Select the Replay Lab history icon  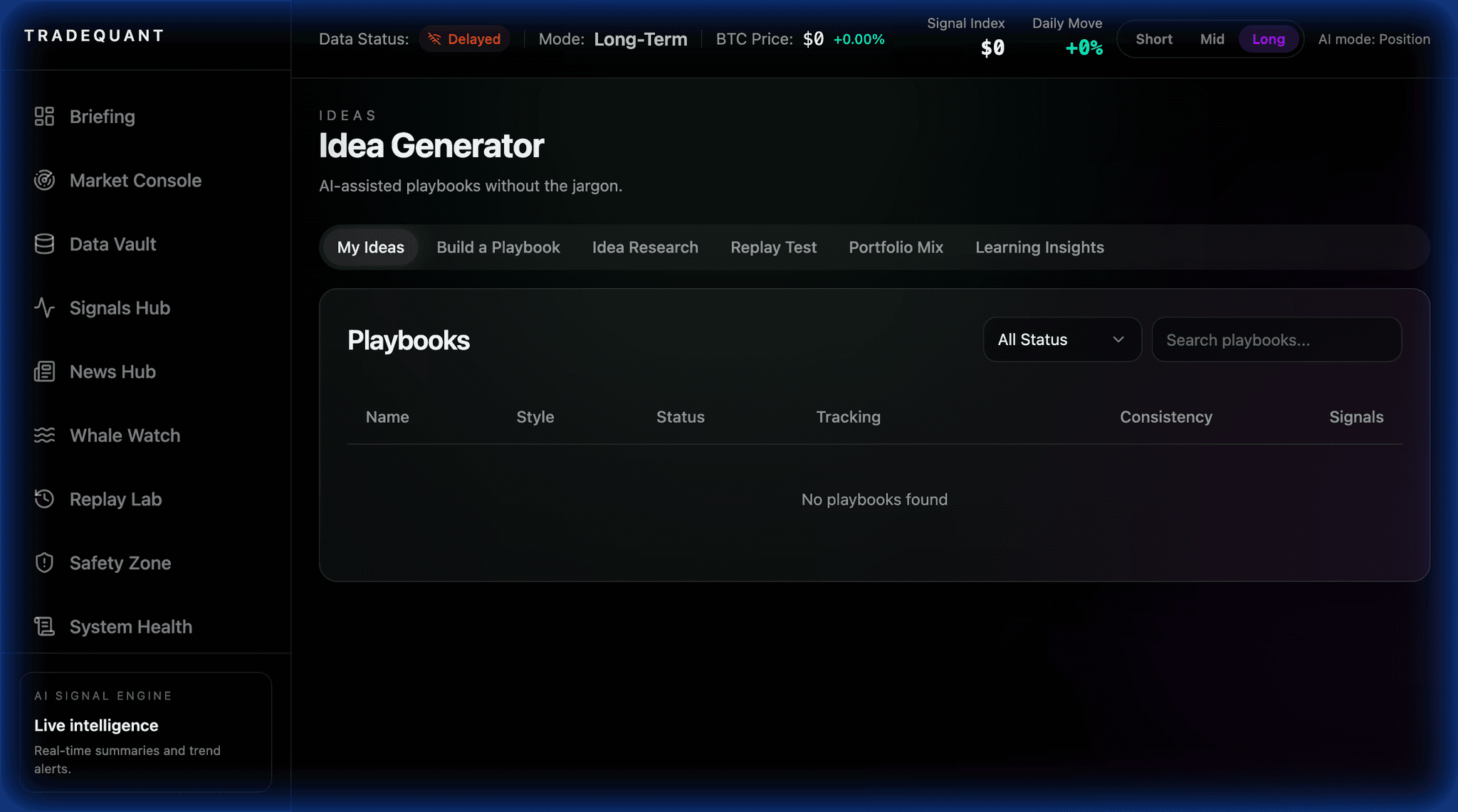tap(44, 498)
